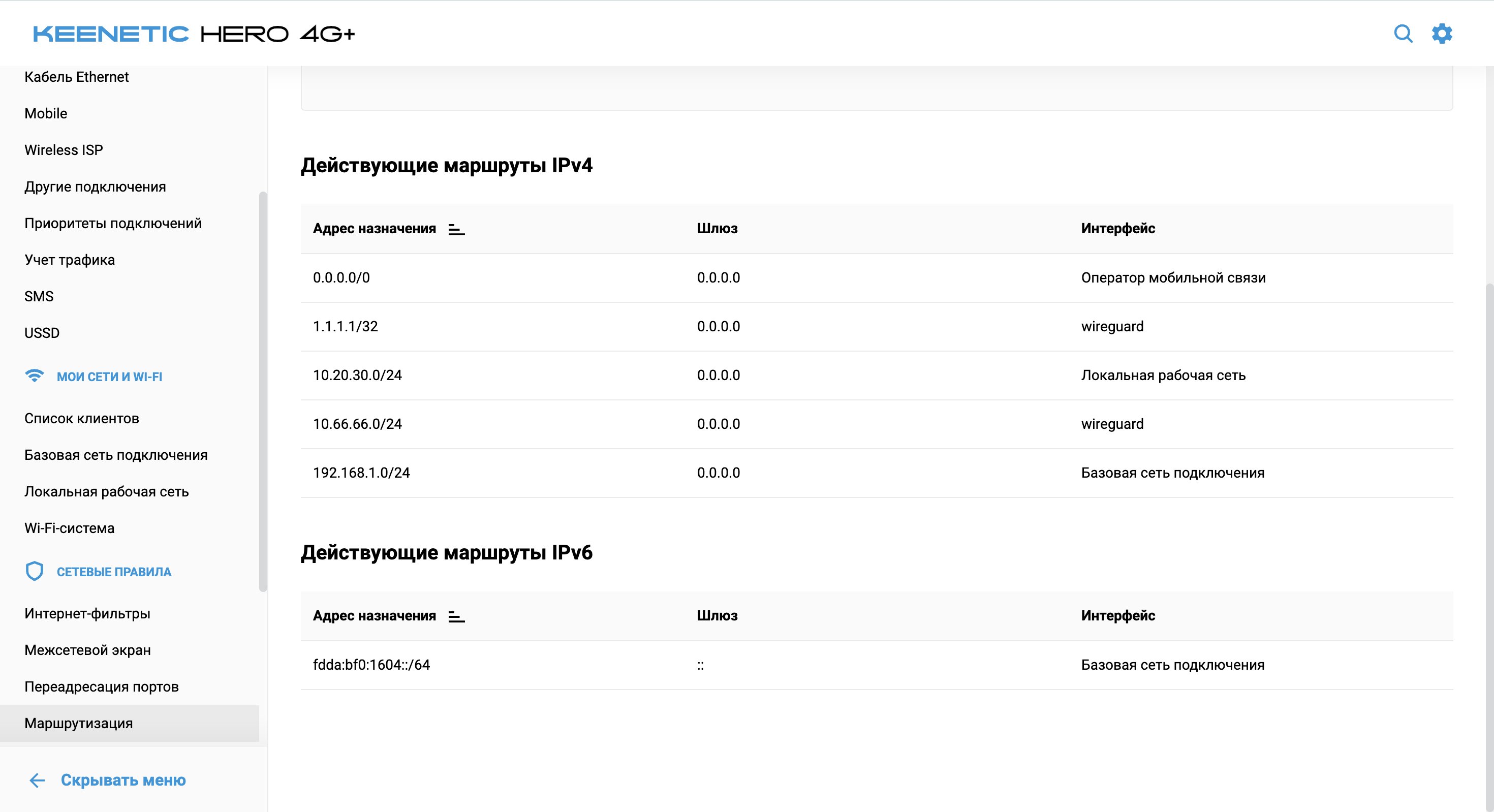The height and width of the screenshot is (812, 1494).
Task: Open the settings gear icon
Action: click(1442, 34)
